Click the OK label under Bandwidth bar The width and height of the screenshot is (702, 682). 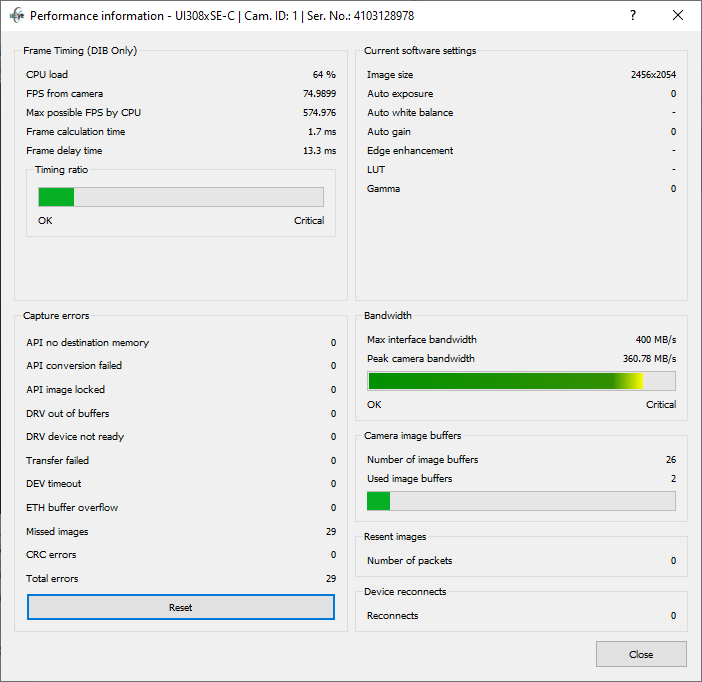pos(374,405)
